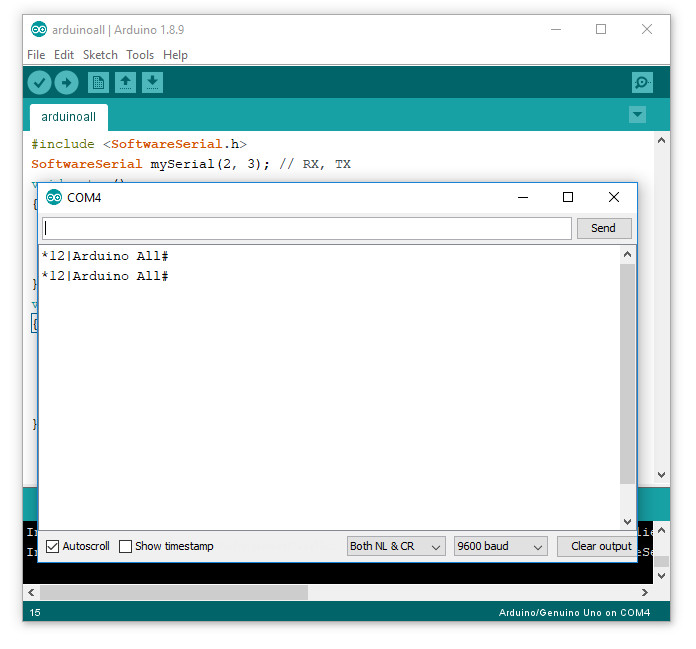
Task: Click the serial monitor vertical scrollbar thumb
Action: pos(627,374)
